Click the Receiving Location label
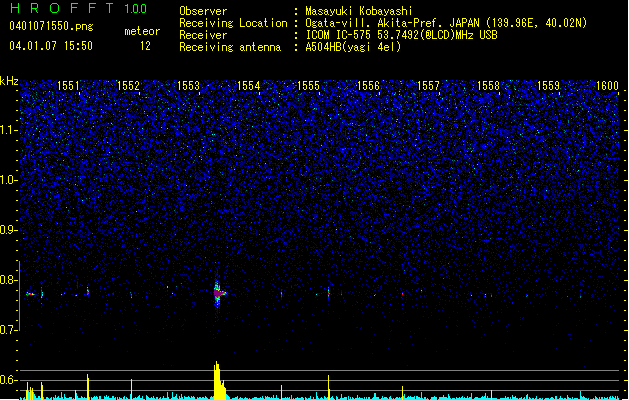The height and width of the screenshot is (400, 629). [x=233, y=23]
